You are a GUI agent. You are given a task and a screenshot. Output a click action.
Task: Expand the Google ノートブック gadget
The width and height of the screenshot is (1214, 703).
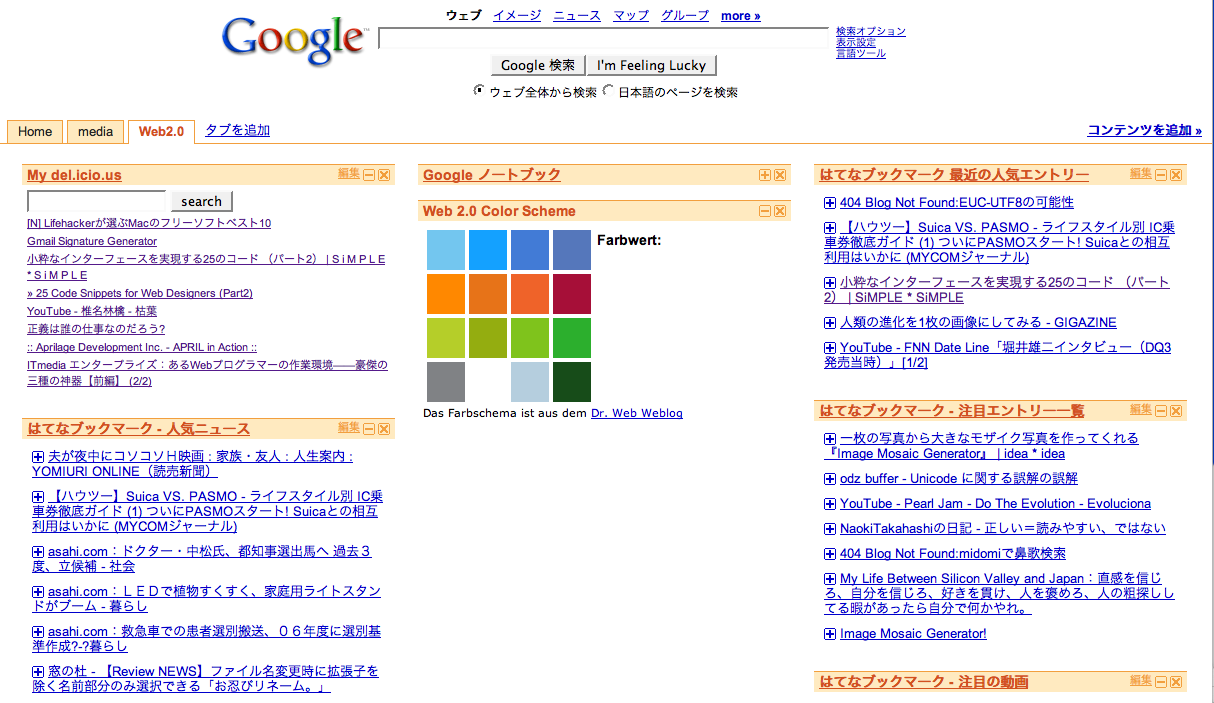[x=765, y=175]
